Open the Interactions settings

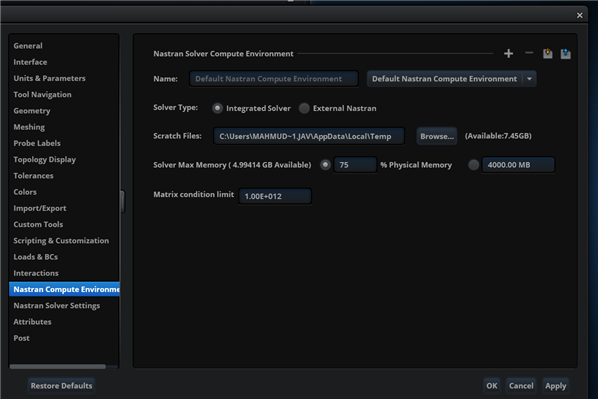coord(36,273)
